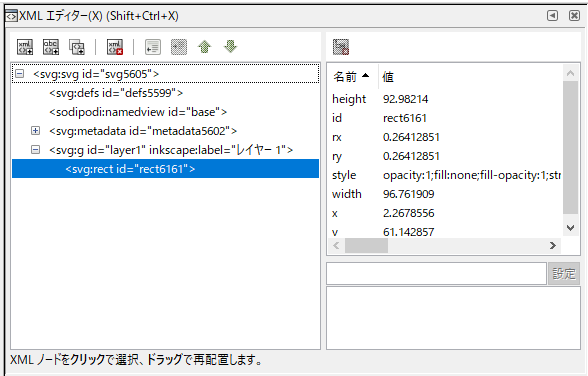Image resolution: width=588 pixels, height=376 pixels.
Task: Select the height attribute name
Action: click(349, 99)
